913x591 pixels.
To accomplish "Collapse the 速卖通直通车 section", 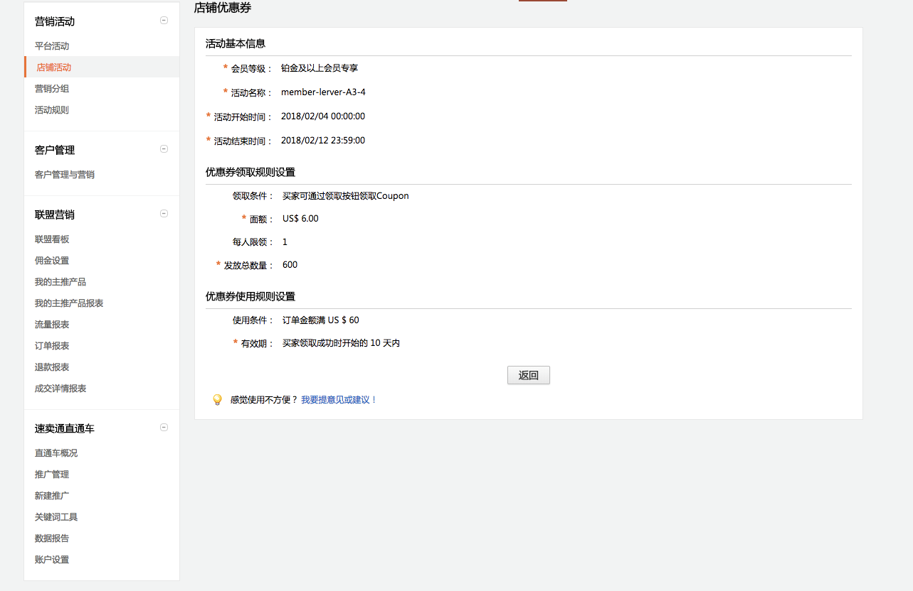I will click(x=164, y=428).
